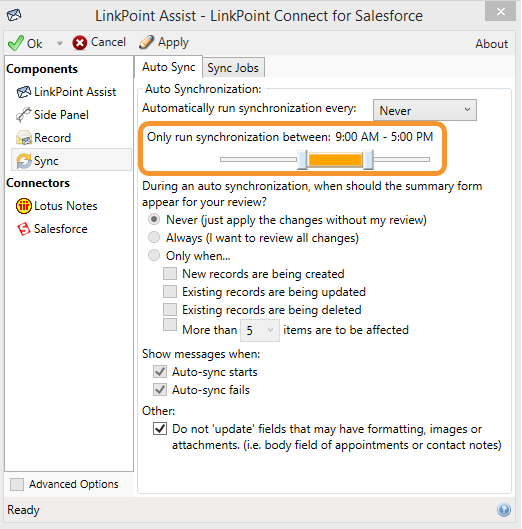Screen dimensions: 522x529
Task: Choose the 'Only when...' radio option
Action: 154,255
